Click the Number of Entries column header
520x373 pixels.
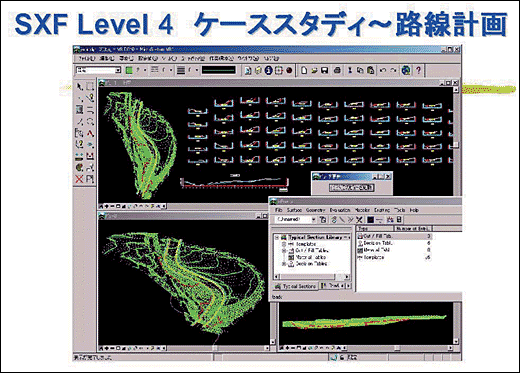pyautogui.click(x=413, y=228)
